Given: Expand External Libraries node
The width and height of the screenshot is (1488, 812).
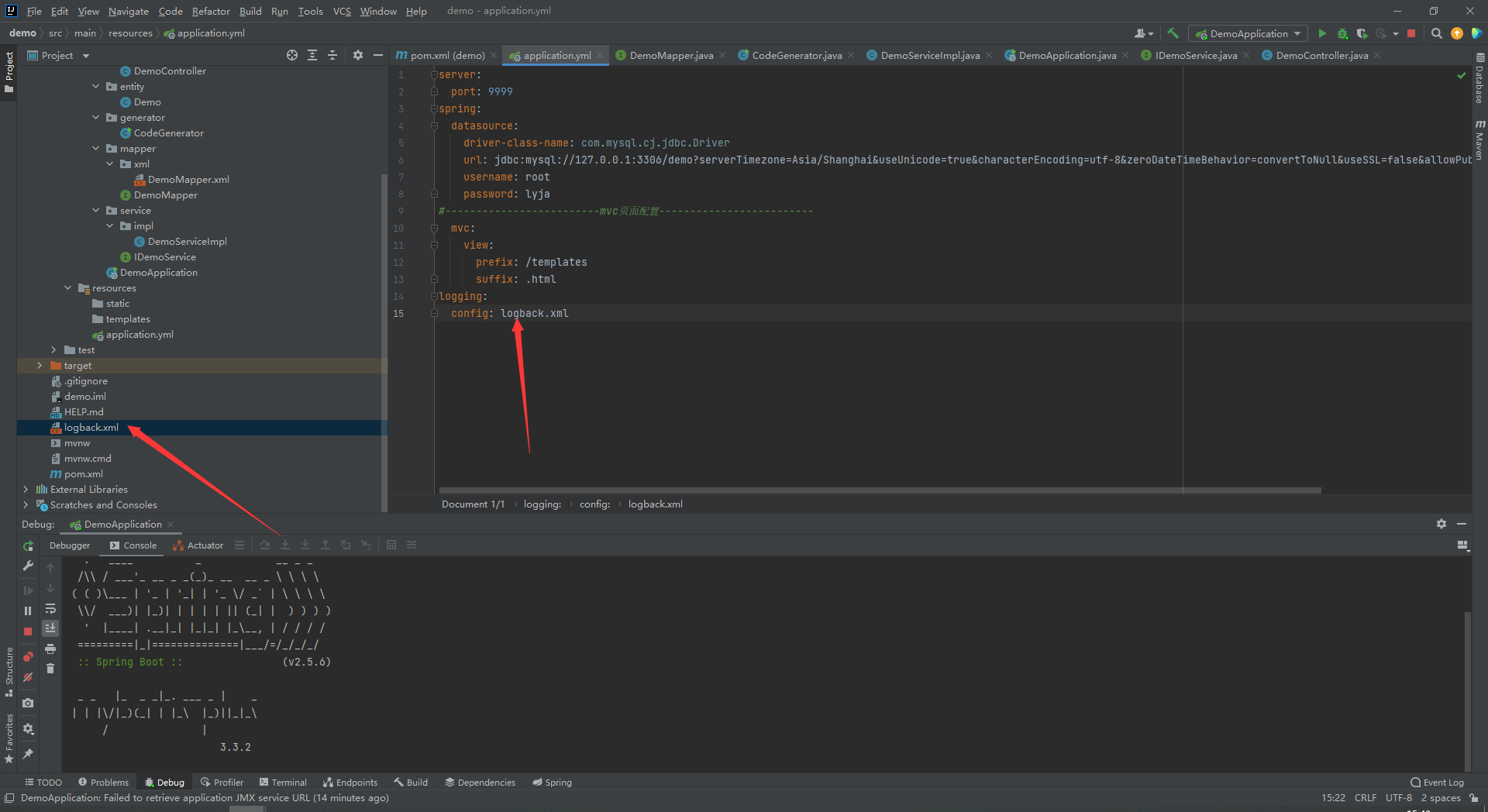Looking at the screenshot, I should [26, 489].
